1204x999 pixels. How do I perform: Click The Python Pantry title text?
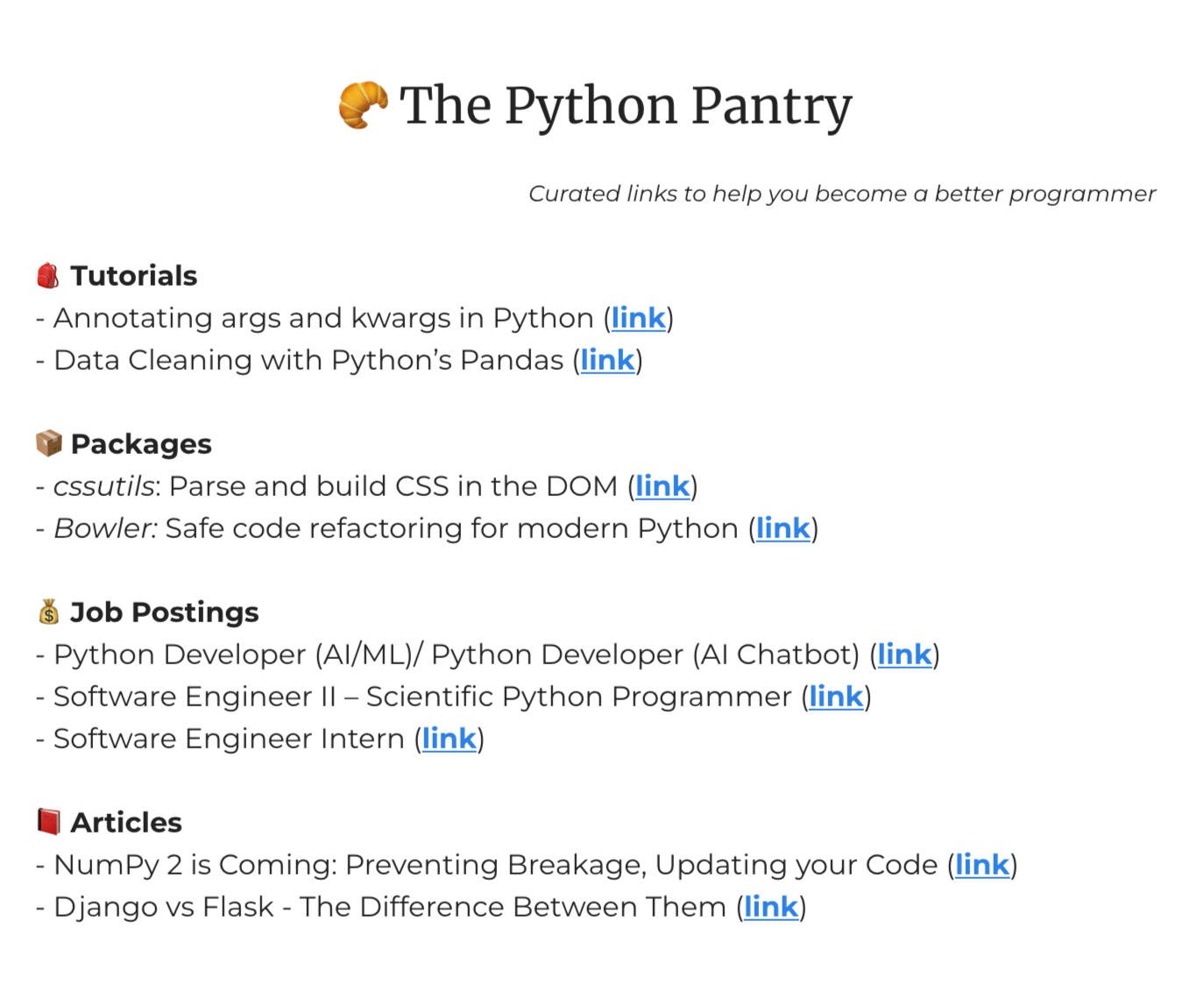tap(626, 106)
